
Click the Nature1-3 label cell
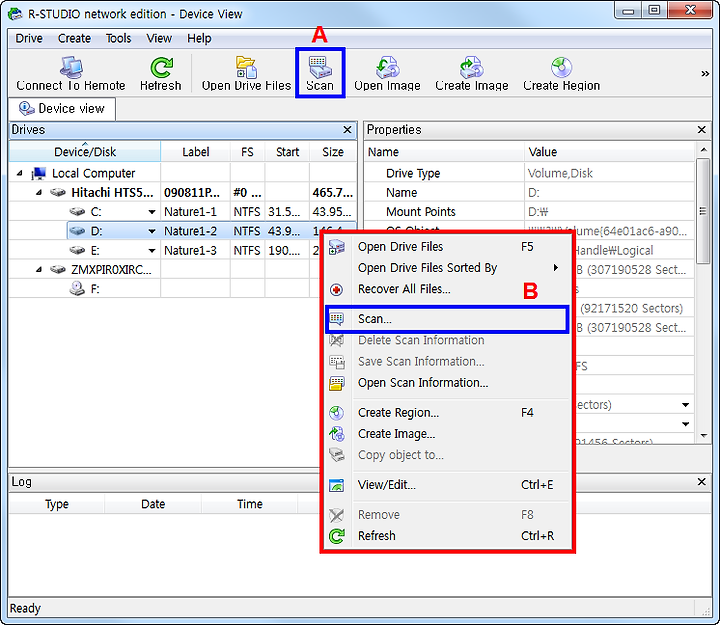[195, 250]
